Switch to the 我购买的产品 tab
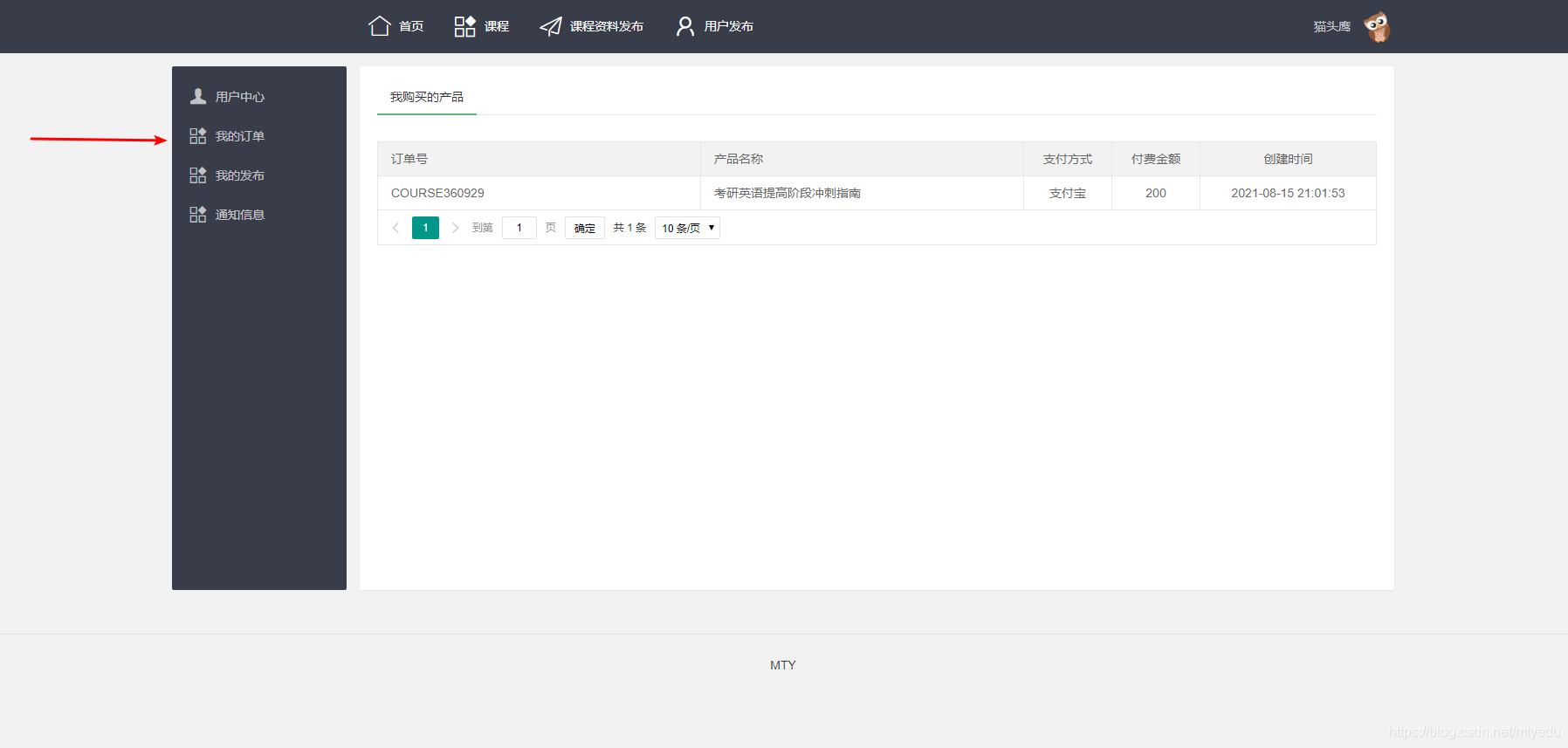Viewport: 1568px width, 748px height. point(427,97)
